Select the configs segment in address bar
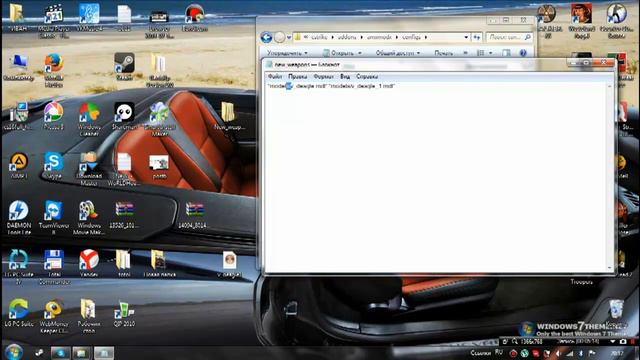Viewport: 640px width, 360px height. (x=411, y=37)
